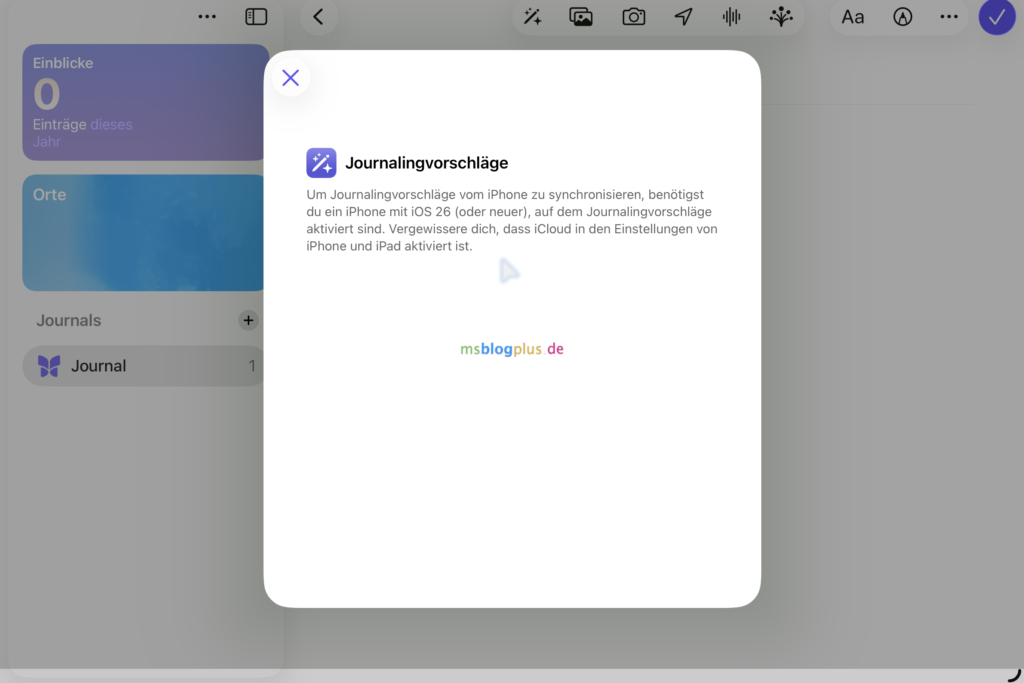Toggle the sidebar panel icon

[x=256, y=17]
